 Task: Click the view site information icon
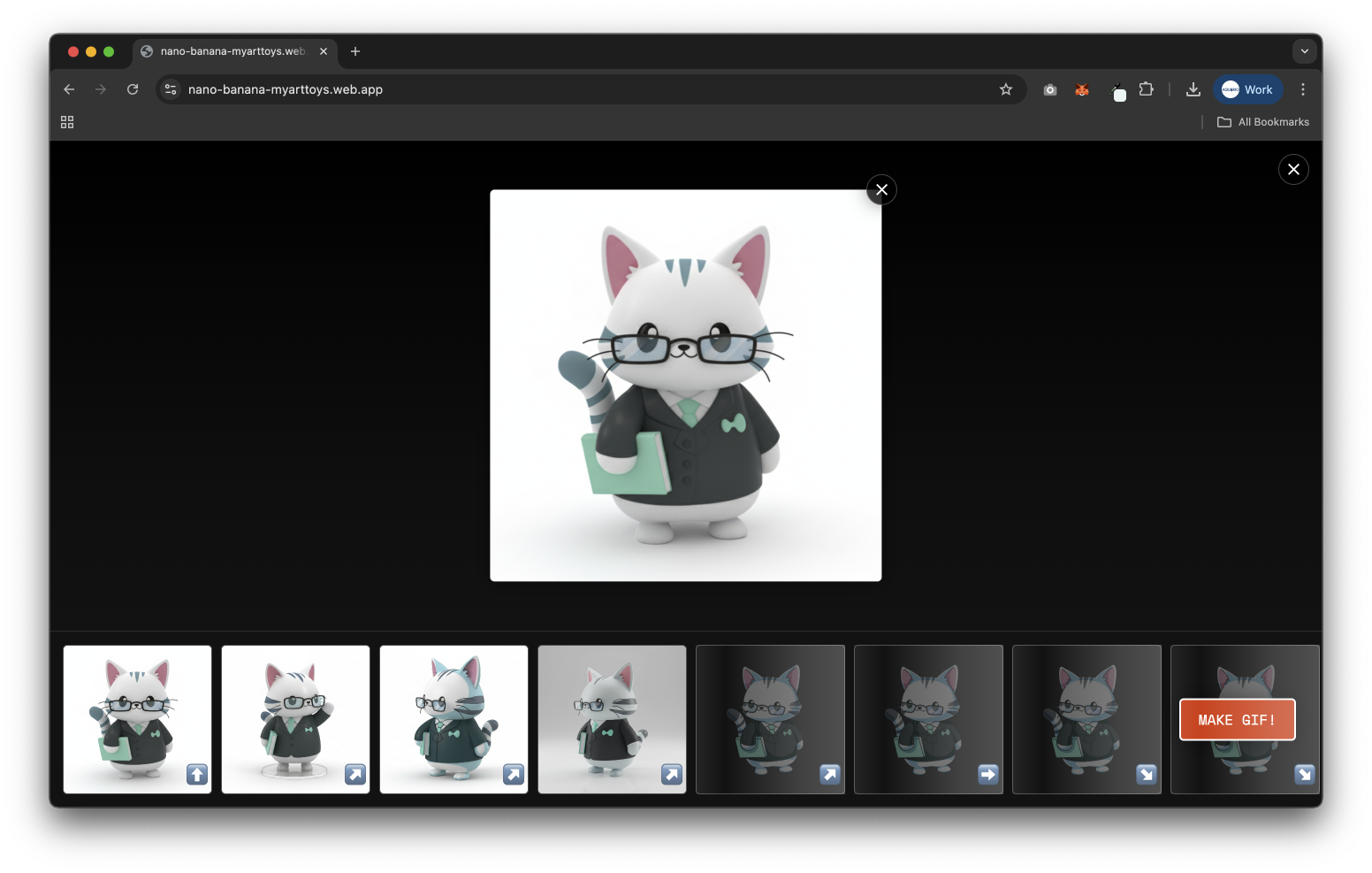[171, 89]
